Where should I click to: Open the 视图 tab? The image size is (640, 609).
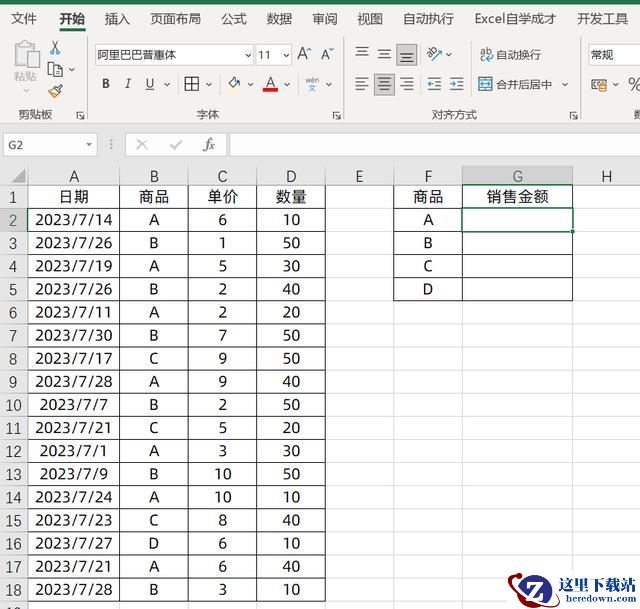(370, 19)
